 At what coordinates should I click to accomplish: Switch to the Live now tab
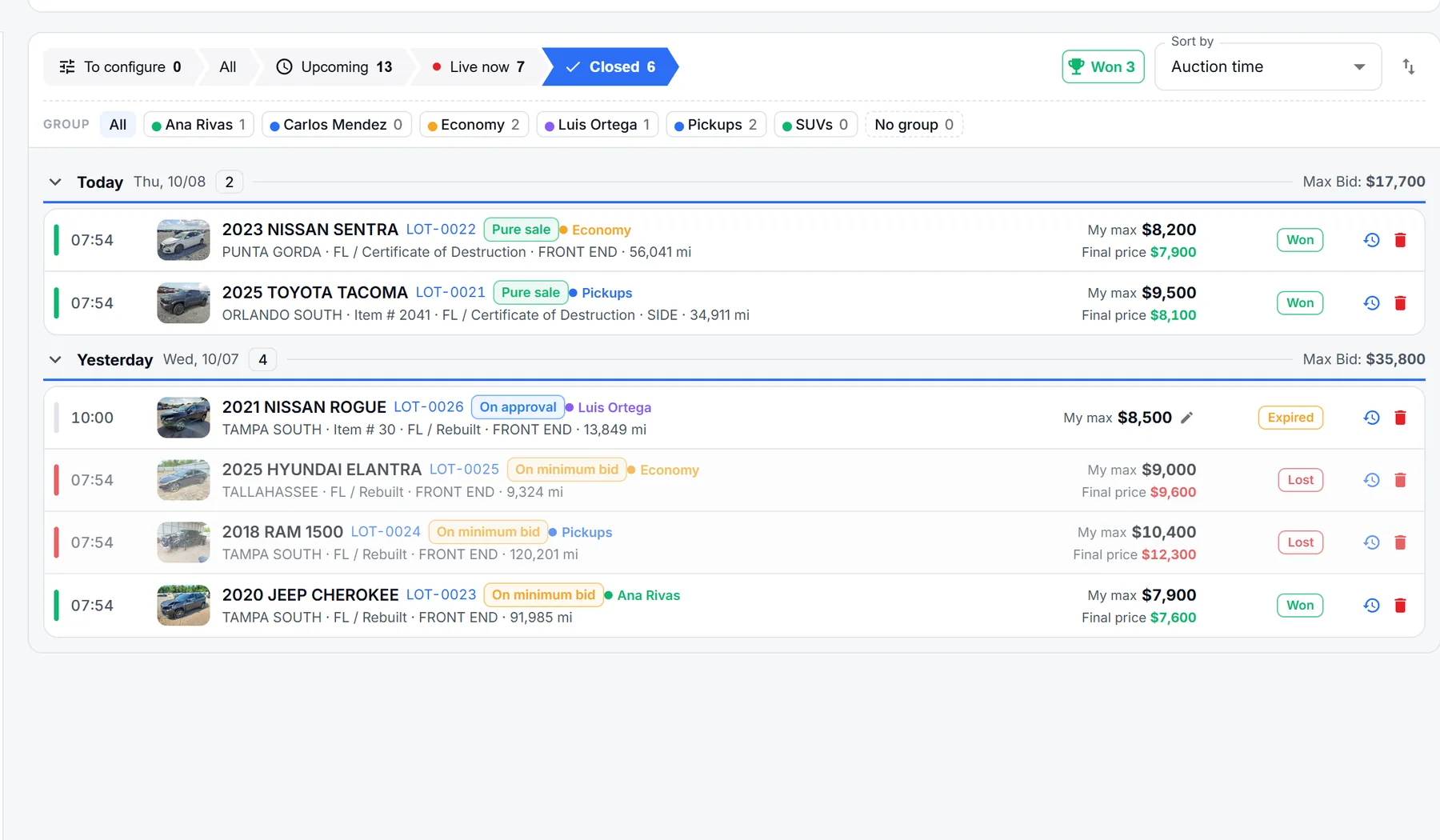478,66
